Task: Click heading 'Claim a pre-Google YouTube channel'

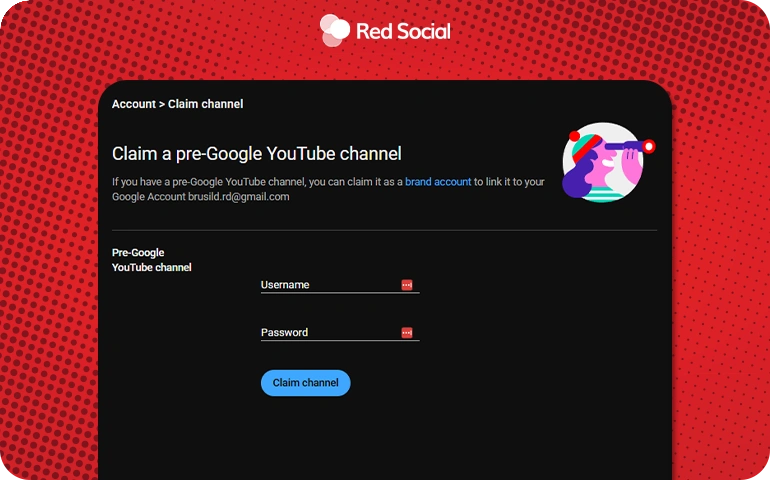Action: (x=257, y=154)
